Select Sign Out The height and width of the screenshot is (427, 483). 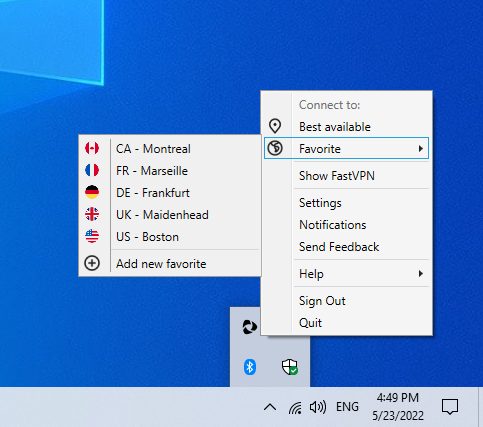tap(347, 301)
